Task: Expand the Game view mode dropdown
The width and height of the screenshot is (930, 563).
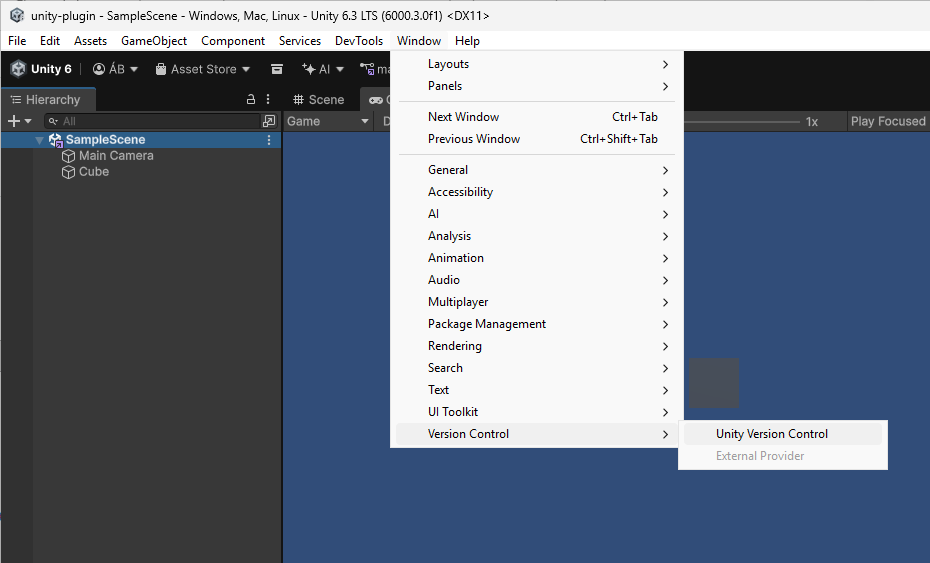Action: tap(328, 121)
